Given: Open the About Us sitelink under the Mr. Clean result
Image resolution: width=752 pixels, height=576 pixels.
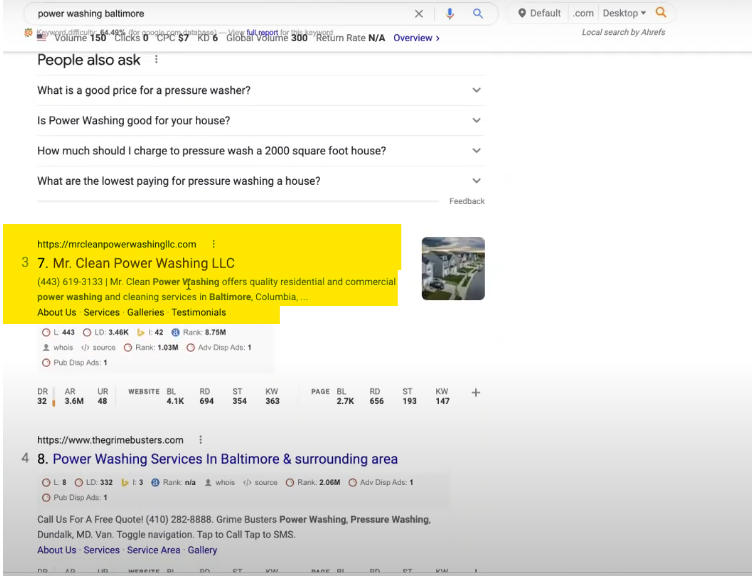Looking at the screenshot, I should pyautogui.click(x=57, y=312).
